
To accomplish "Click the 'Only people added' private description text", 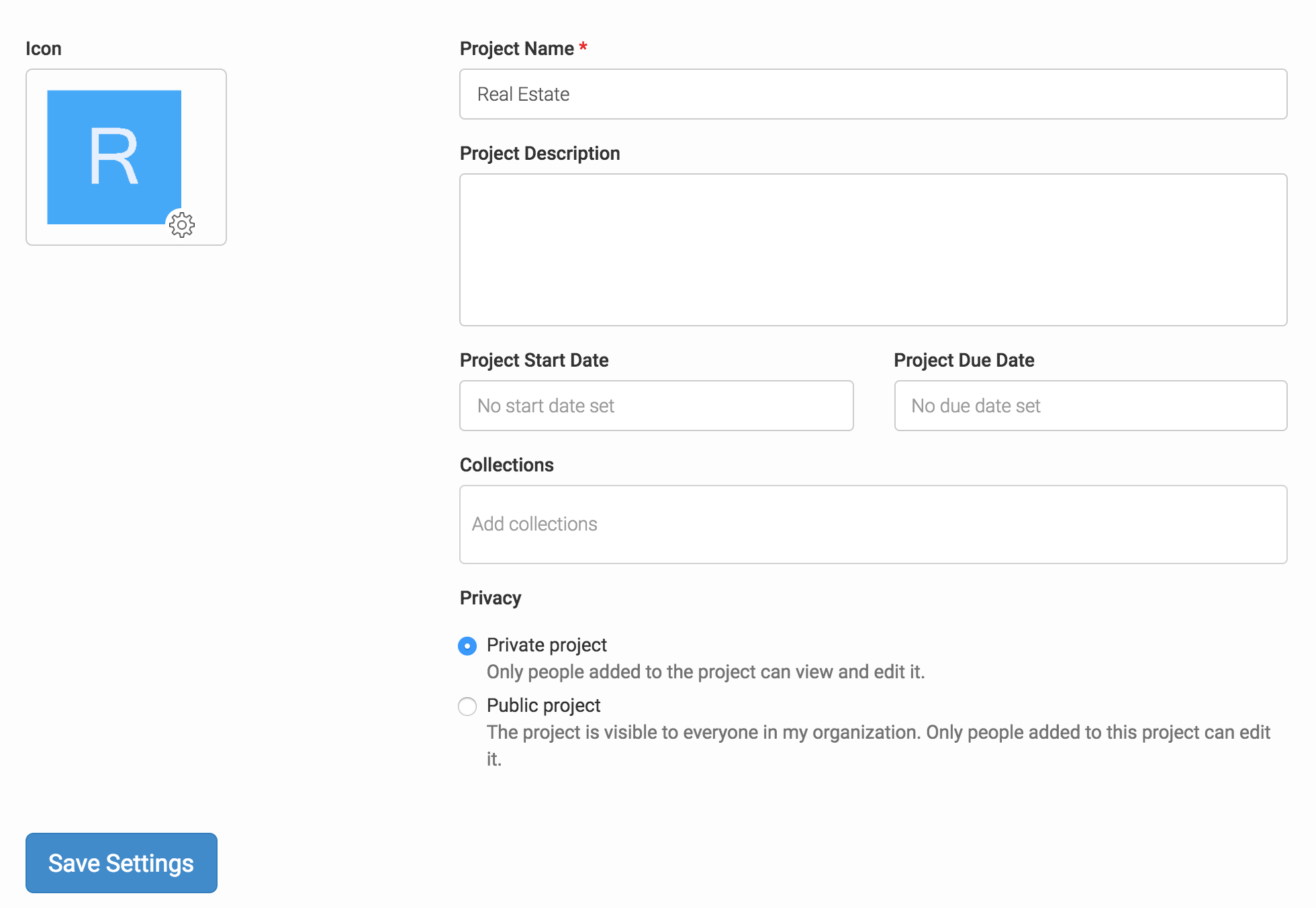I will pos(705,672).
